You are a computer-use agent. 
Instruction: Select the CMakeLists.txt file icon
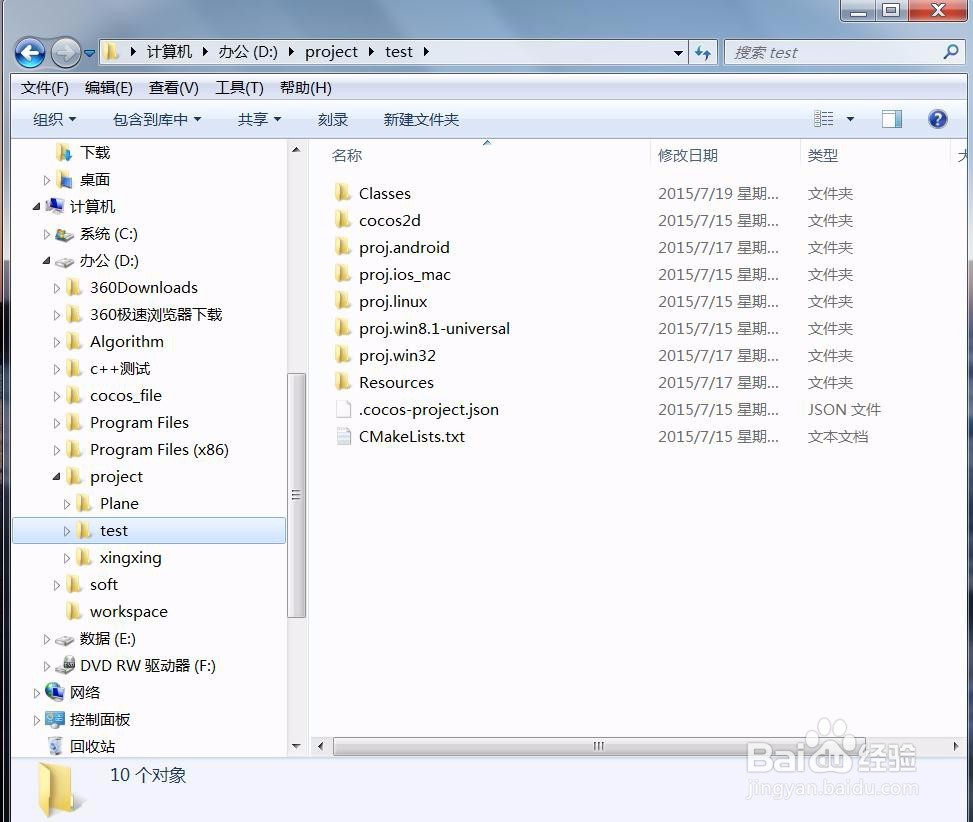tap(343, 436)
